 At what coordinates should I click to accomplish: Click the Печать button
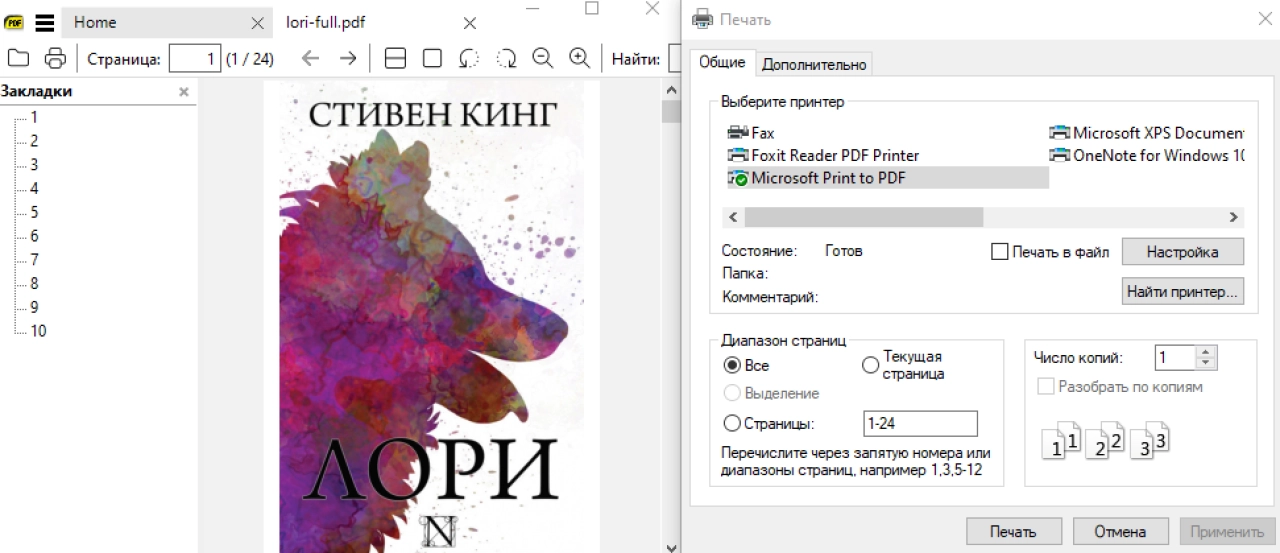tap(1013, 531)
